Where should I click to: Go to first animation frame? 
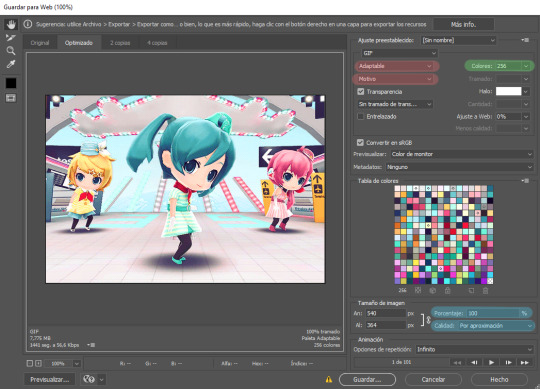[x=457, y=362]
